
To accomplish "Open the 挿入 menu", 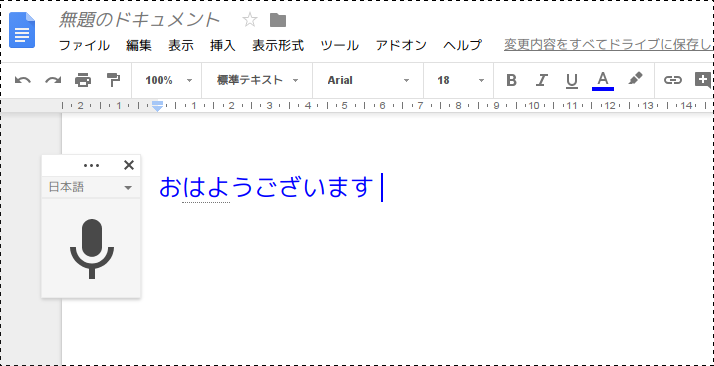I will tap(223, 46).
